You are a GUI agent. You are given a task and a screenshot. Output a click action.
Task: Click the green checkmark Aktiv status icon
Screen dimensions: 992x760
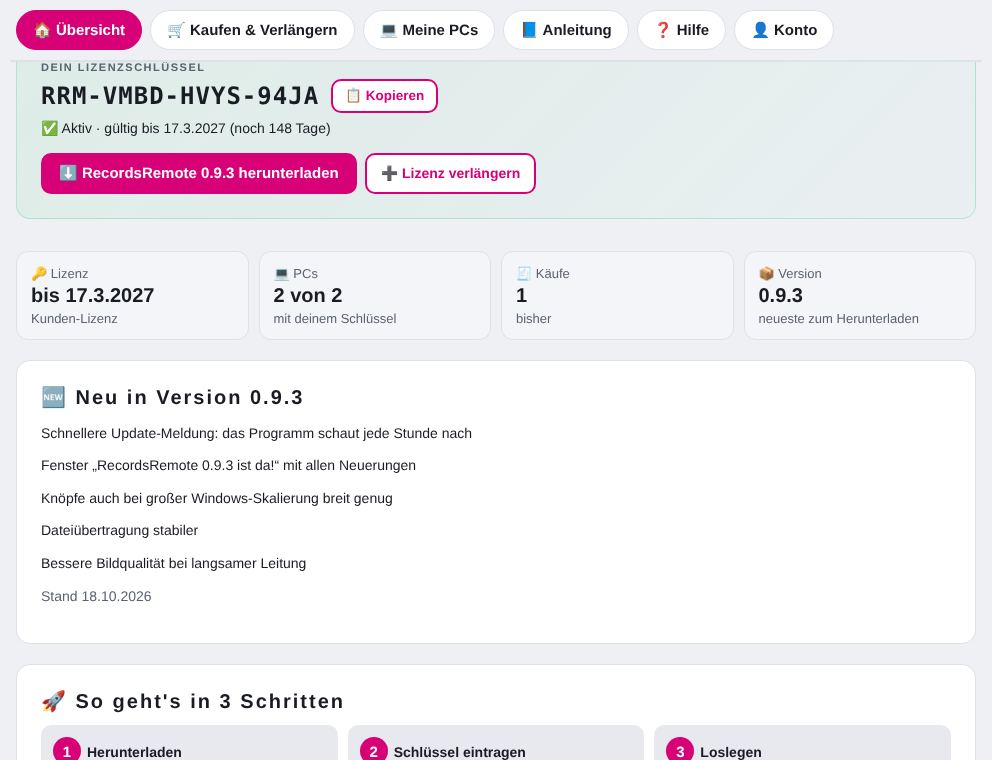(x=49, y=128)
